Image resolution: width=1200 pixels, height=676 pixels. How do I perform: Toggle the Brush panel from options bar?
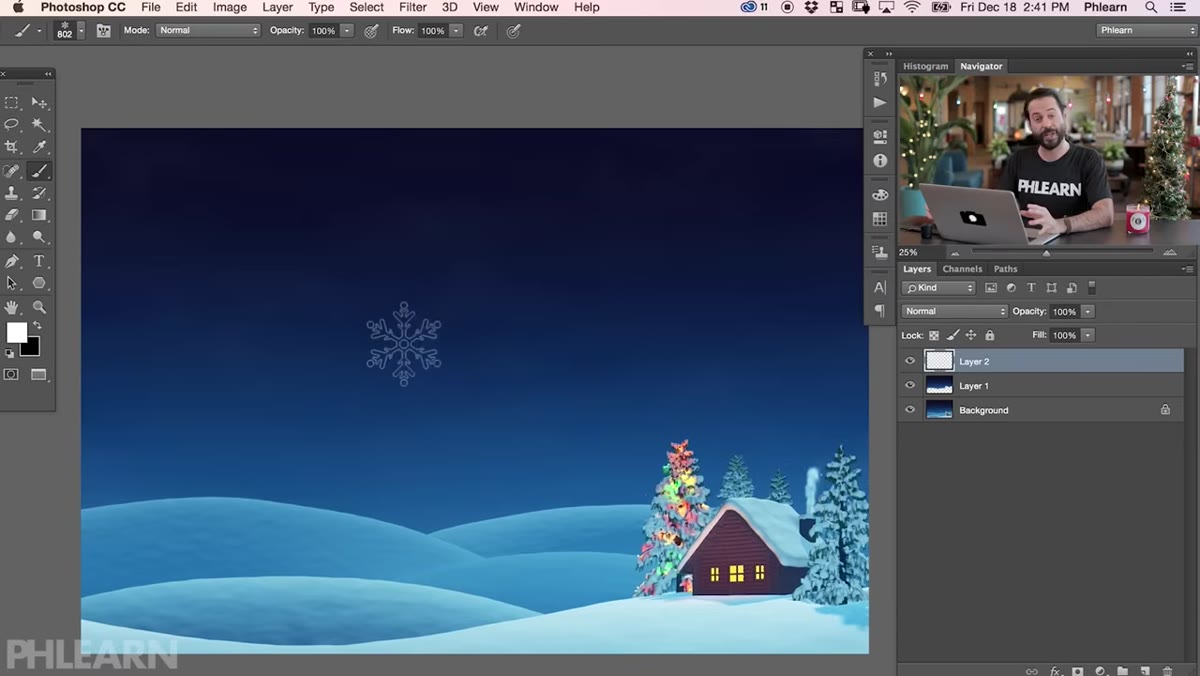point(103,31)
